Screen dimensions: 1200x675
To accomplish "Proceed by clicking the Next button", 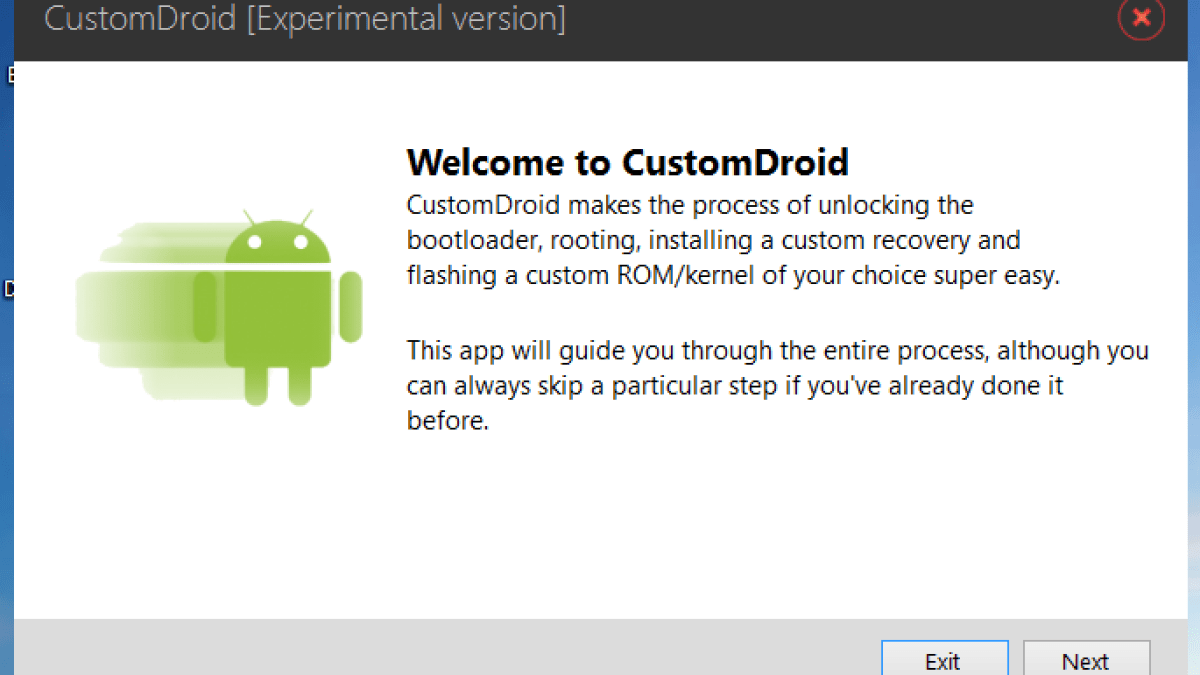I will [x=1086, y=660].
